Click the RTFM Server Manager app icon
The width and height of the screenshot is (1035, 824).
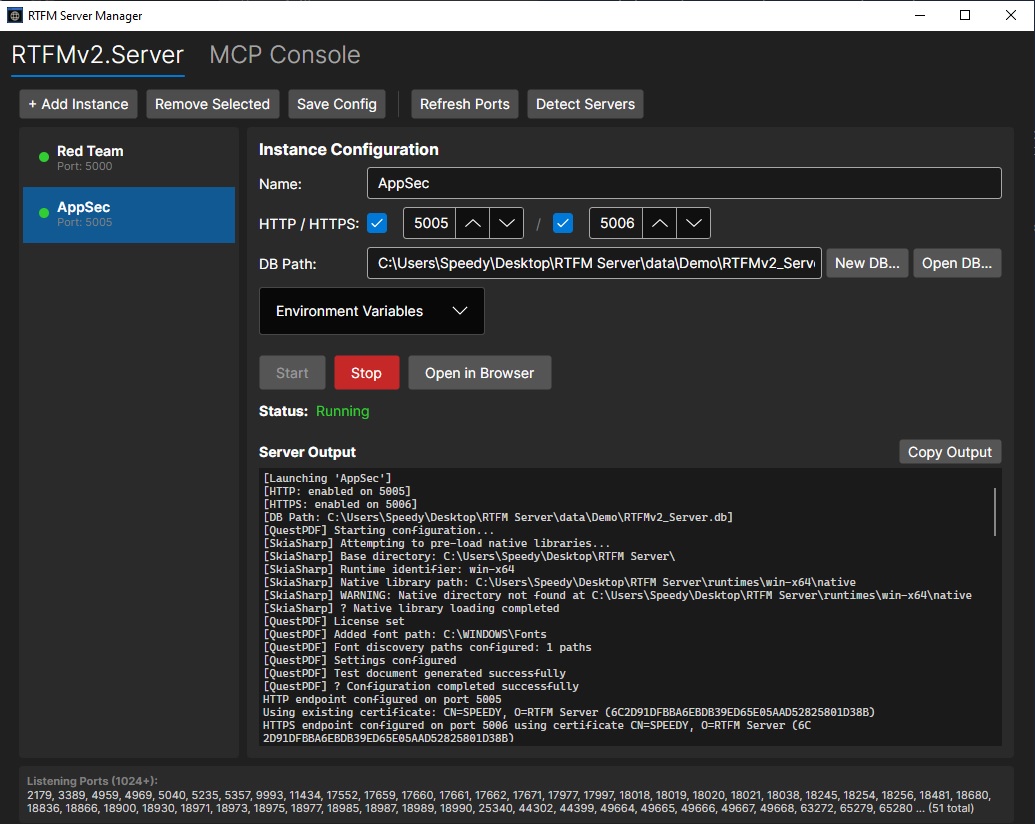coord(15,15)
